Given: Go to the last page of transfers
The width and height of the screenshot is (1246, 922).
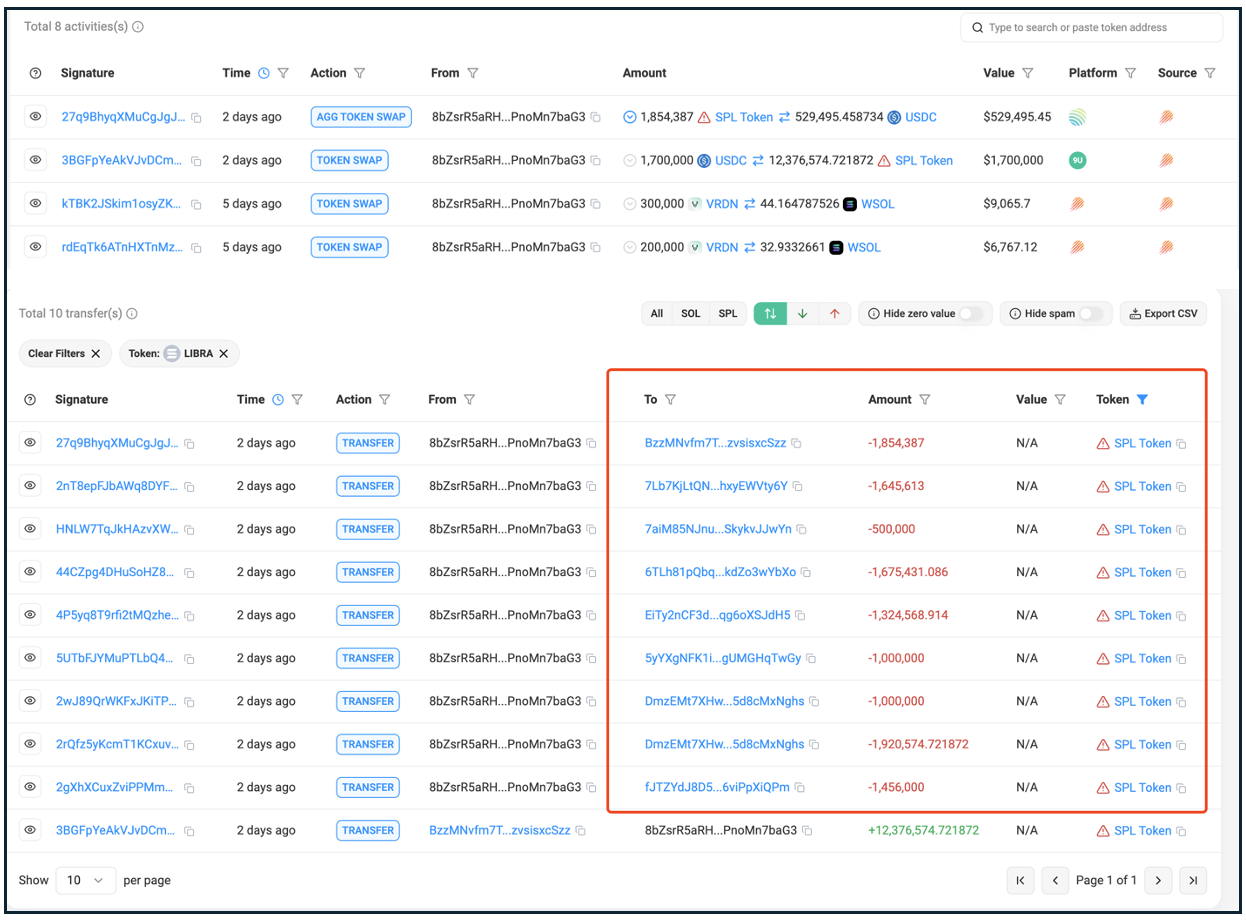Looking at the screenshot, I should click(x=1192, y=880).
